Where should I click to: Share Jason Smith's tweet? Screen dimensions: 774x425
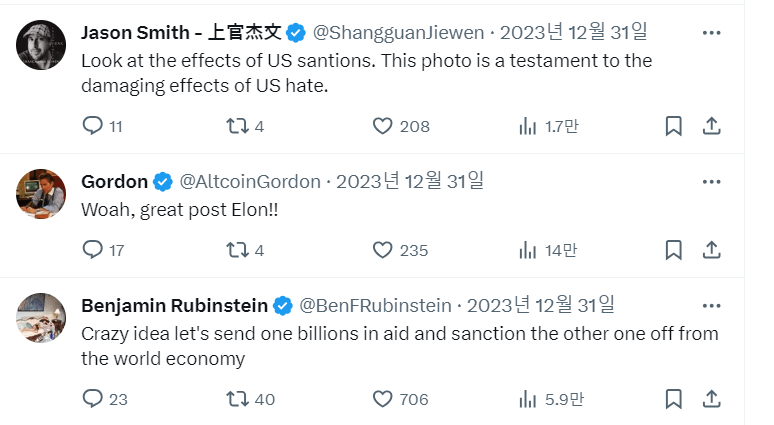pos(712,126)
